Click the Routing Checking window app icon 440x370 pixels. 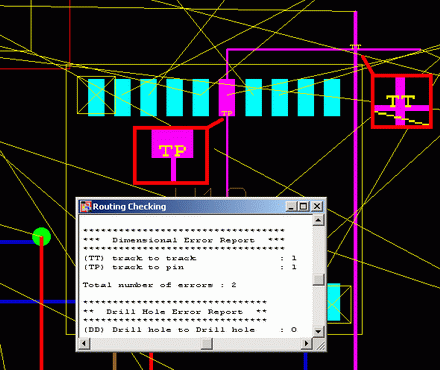coord(86,206)
